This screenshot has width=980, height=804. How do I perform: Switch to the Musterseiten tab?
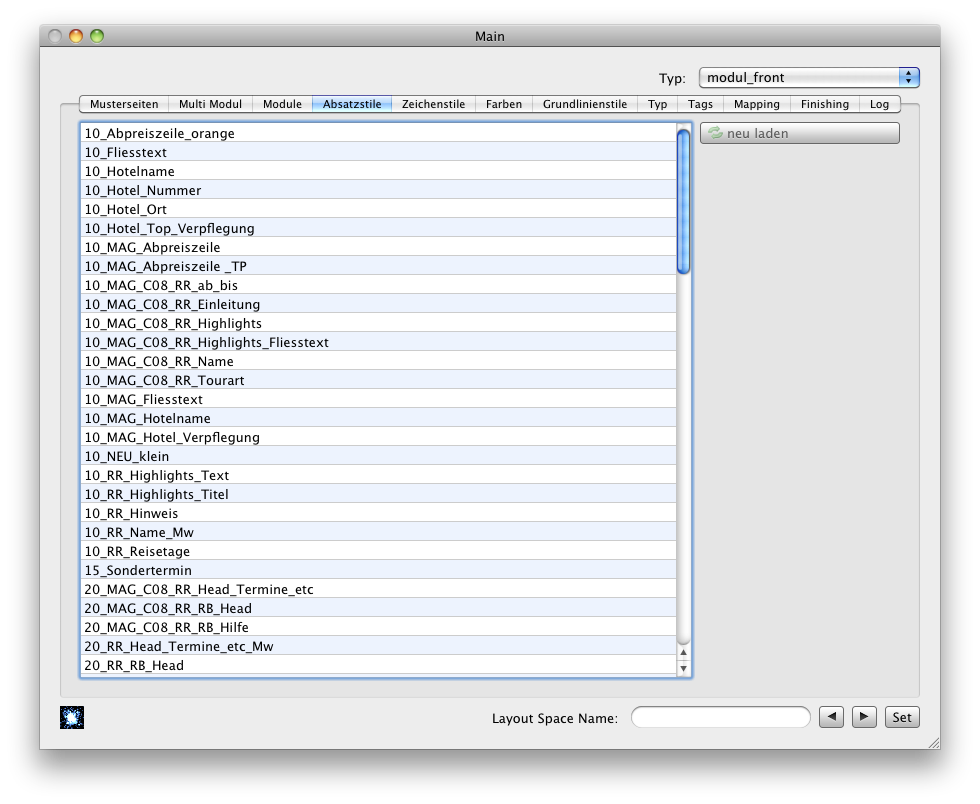point(124,104)
